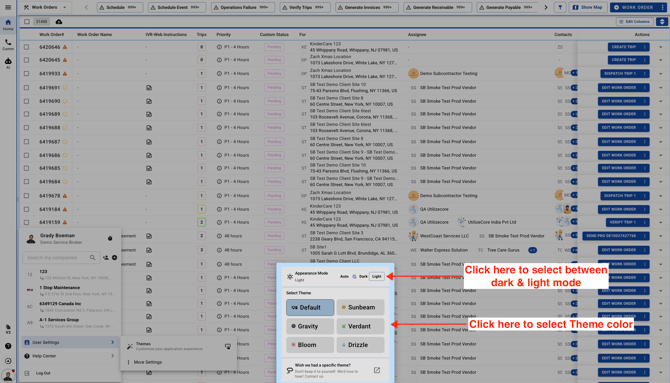This screenshot has width=670, height=383.
Task: Expand row details for order 6419933
Action: 661,74
